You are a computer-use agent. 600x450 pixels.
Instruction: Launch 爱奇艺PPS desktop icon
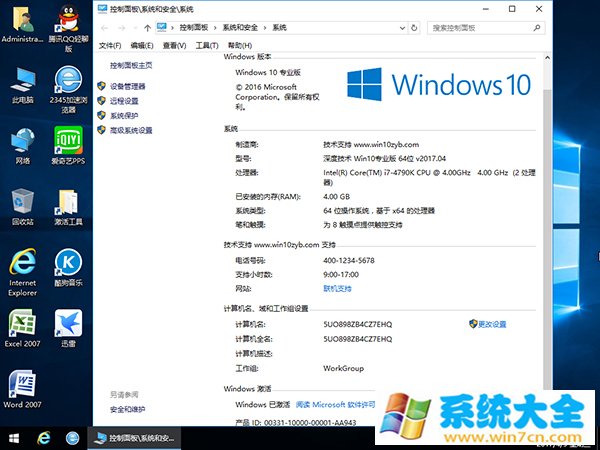click(x=68, y=145)
